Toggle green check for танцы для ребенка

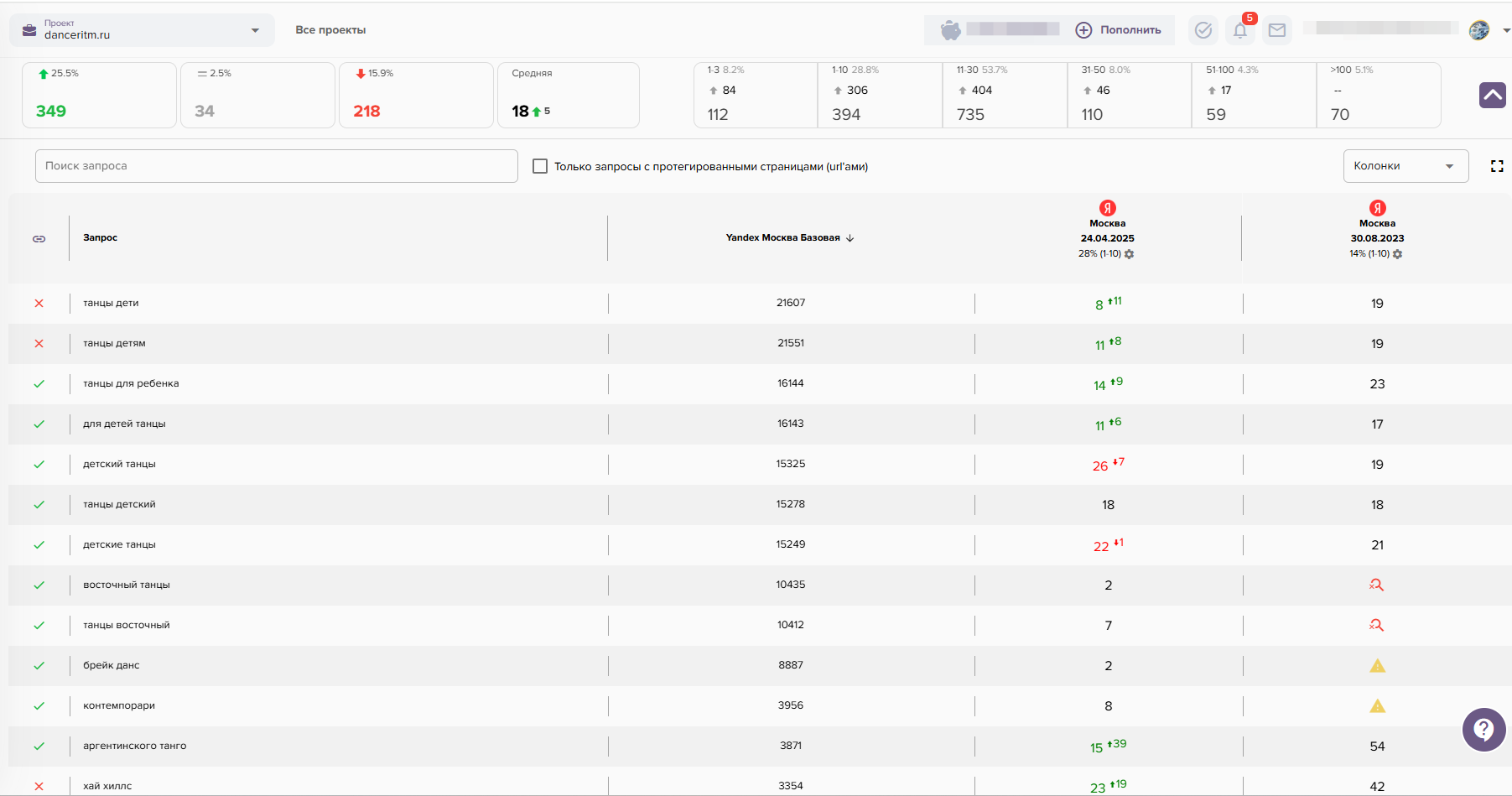coord(39,384)
